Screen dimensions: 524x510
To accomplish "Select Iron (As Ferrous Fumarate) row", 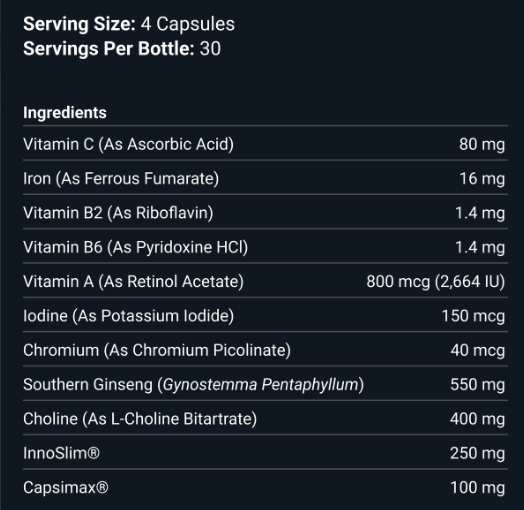I will [265, 178].
